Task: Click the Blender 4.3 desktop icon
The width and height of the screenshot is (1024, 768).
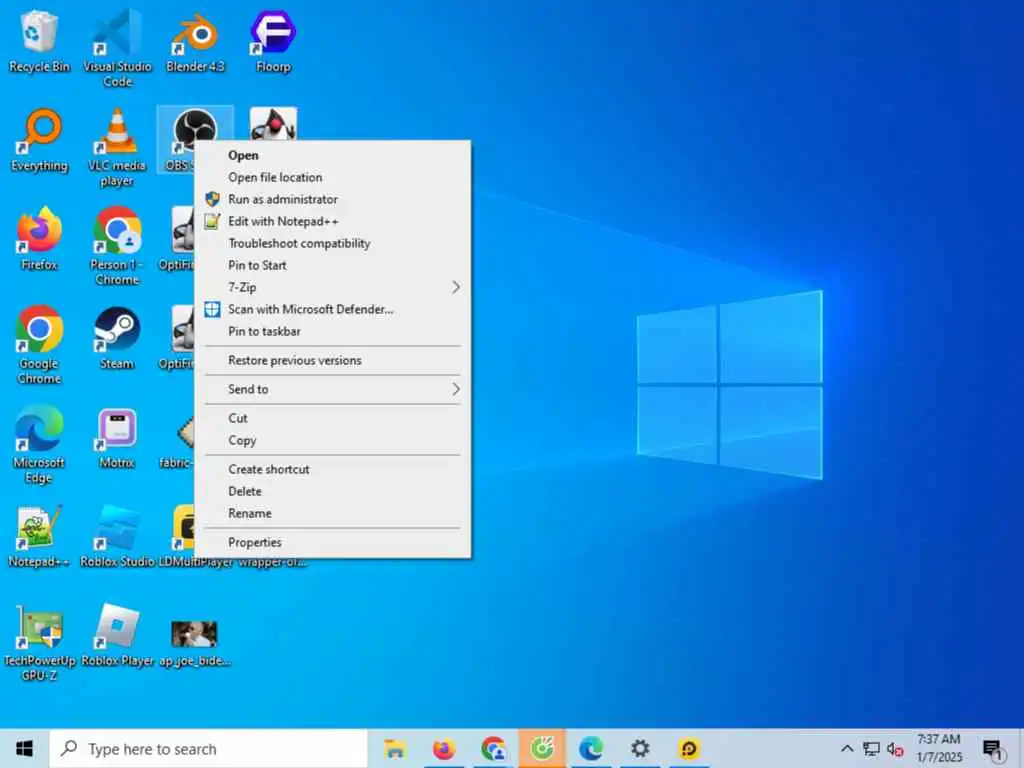Action: pyautogui.click(x=195, y=40)
